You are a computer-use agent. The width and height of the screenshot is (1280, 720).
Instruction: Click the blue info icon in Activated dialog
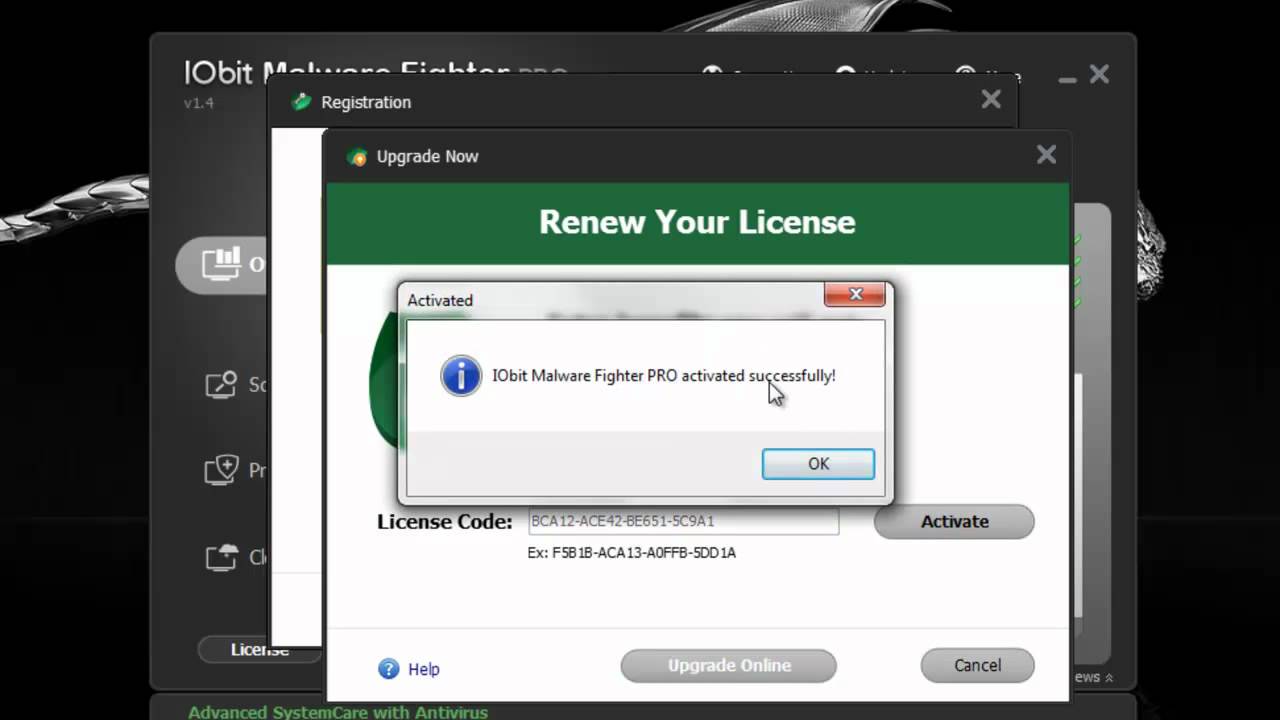461,376
